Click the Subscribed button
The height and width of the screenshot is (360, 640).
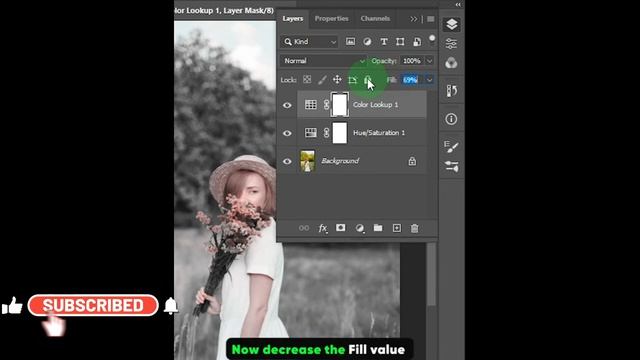click(x=93, y=305)
